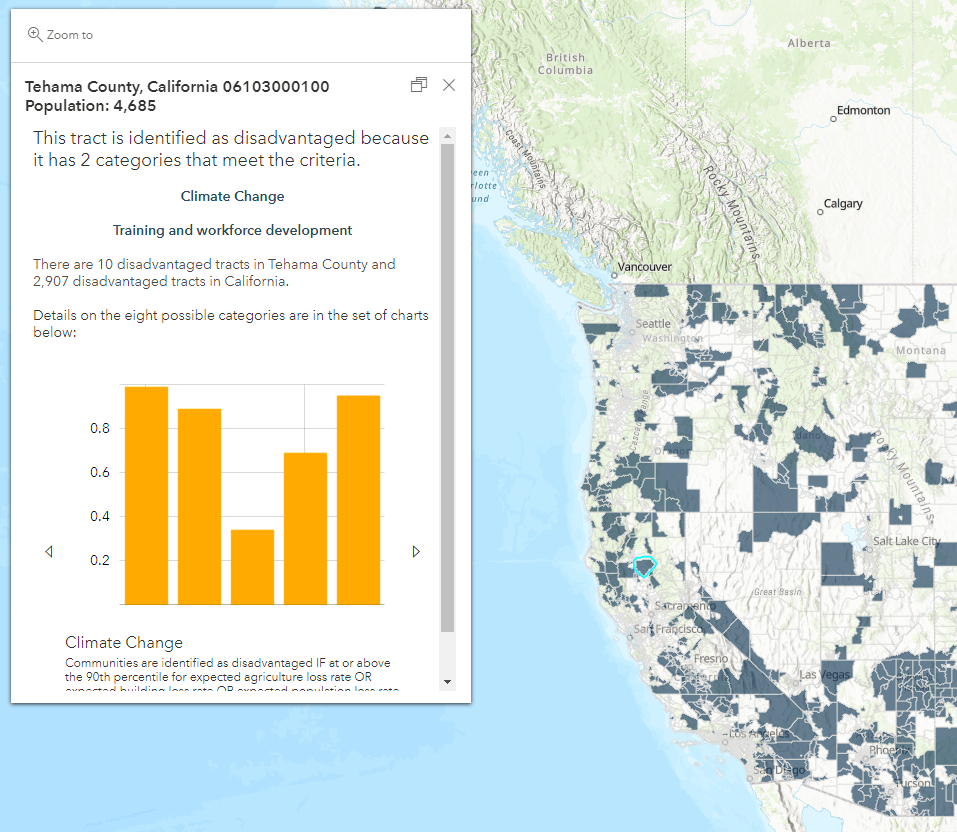The image size is (957, 832).
Task: Click the Zoom to link
Action: click(x=68, y=34)
